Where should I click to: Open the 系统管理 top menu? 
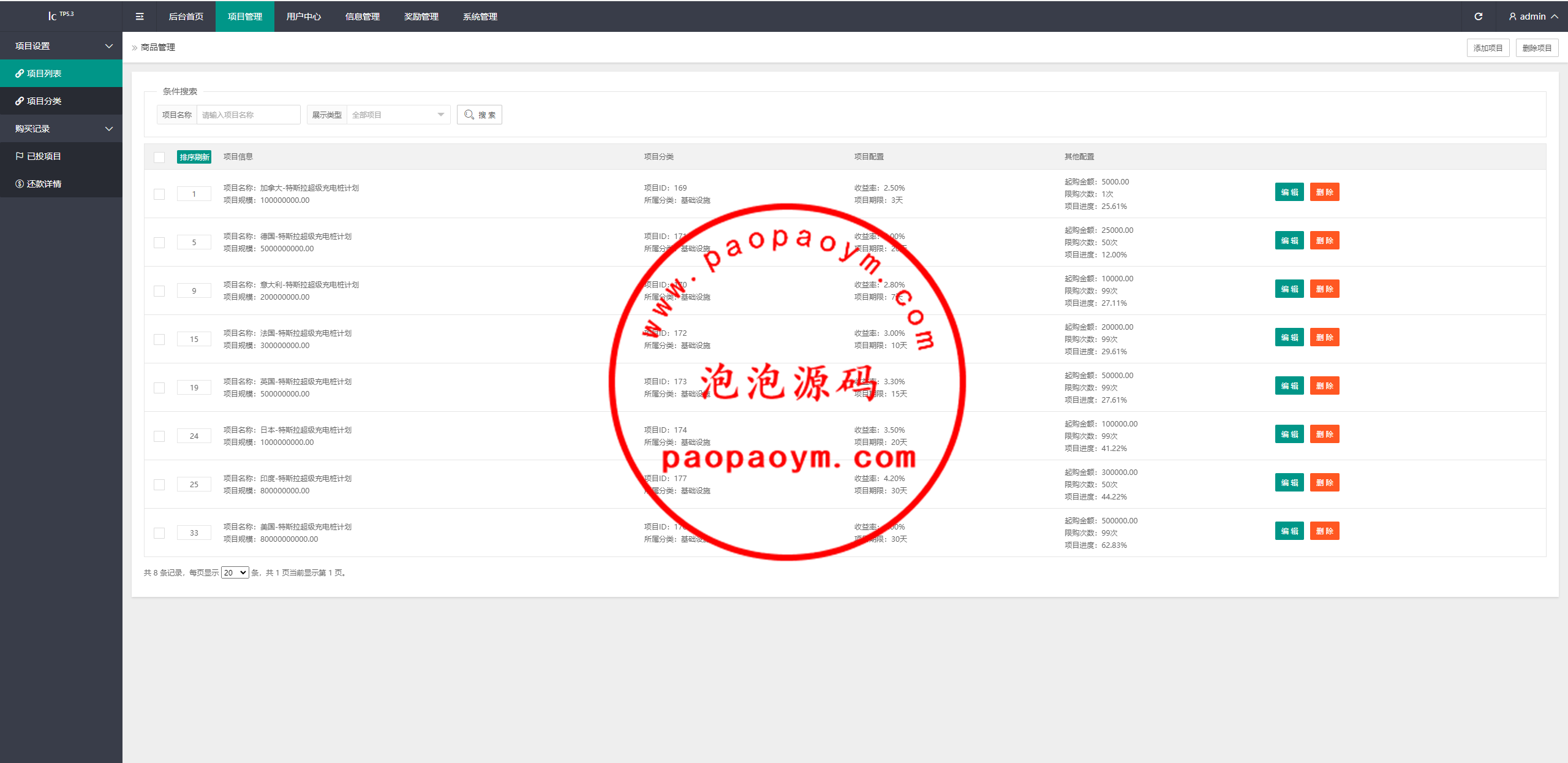pyautogui.click(x=480, y=17)
